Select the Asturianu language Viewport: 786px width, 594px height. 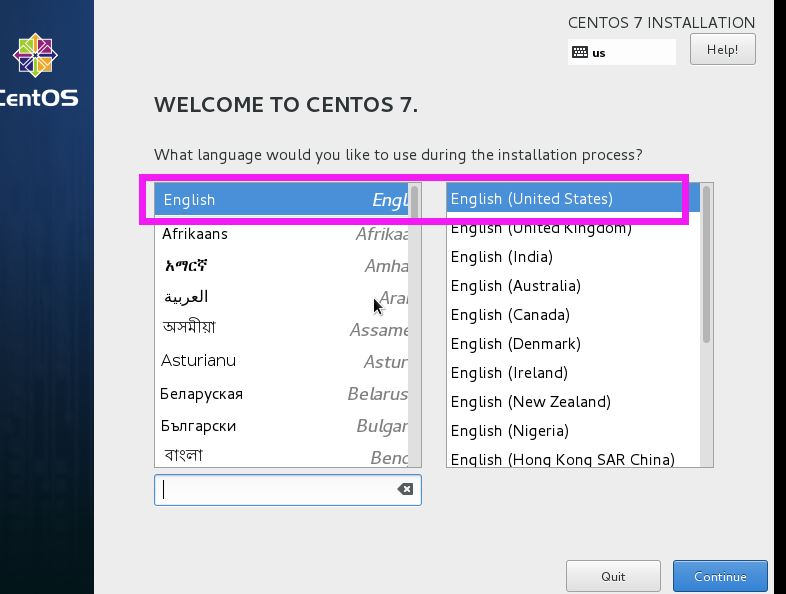point(198,360)
